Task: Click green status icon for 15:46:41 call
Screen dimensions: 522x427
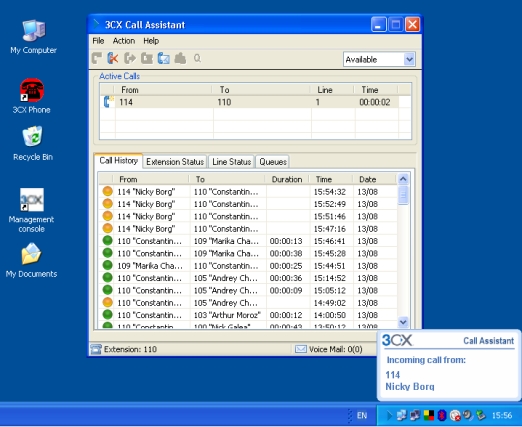Action: pos(107,241)
